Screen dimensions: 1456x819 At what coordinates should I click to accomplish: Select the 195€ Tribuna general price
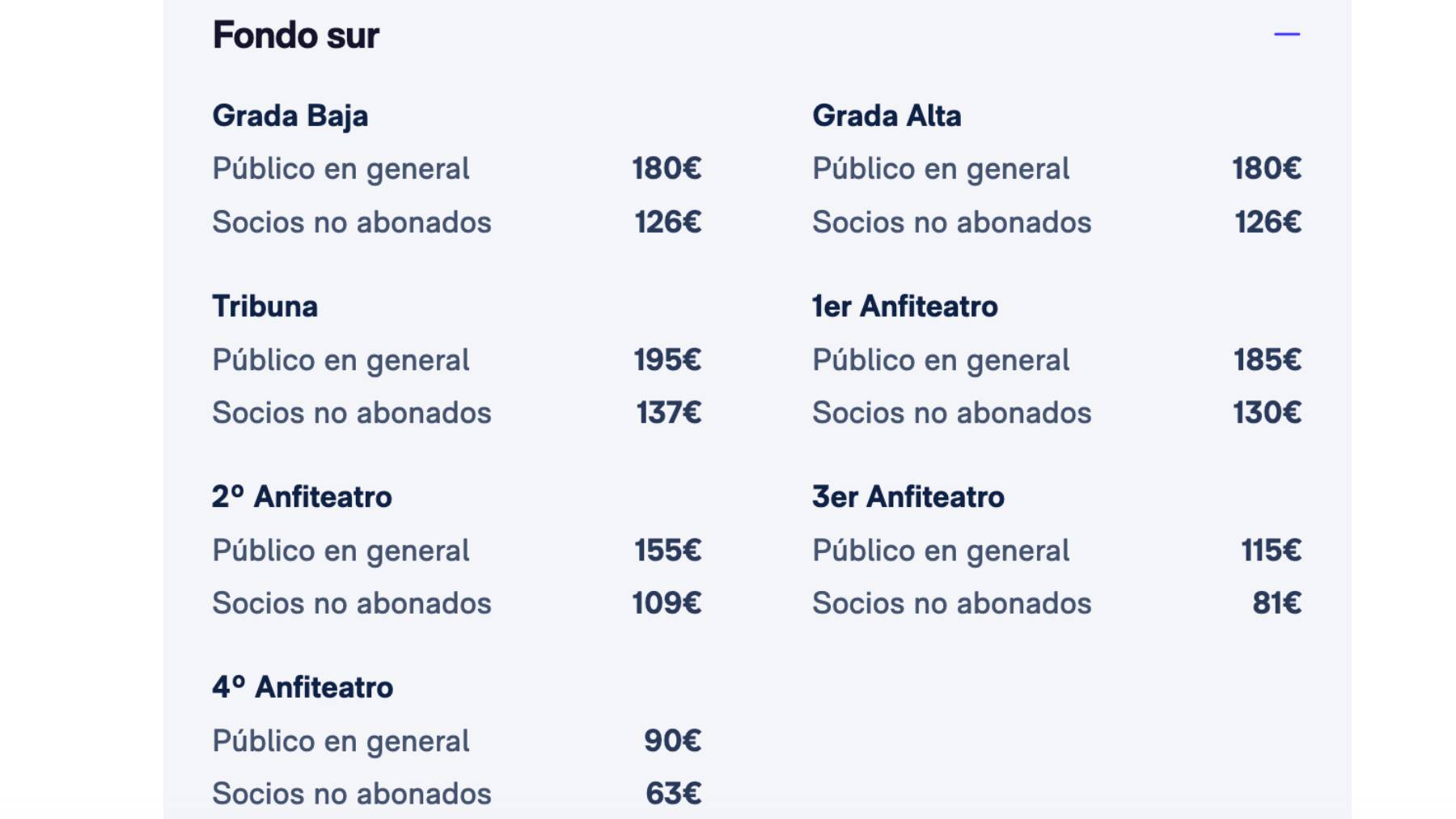point(668,359)
